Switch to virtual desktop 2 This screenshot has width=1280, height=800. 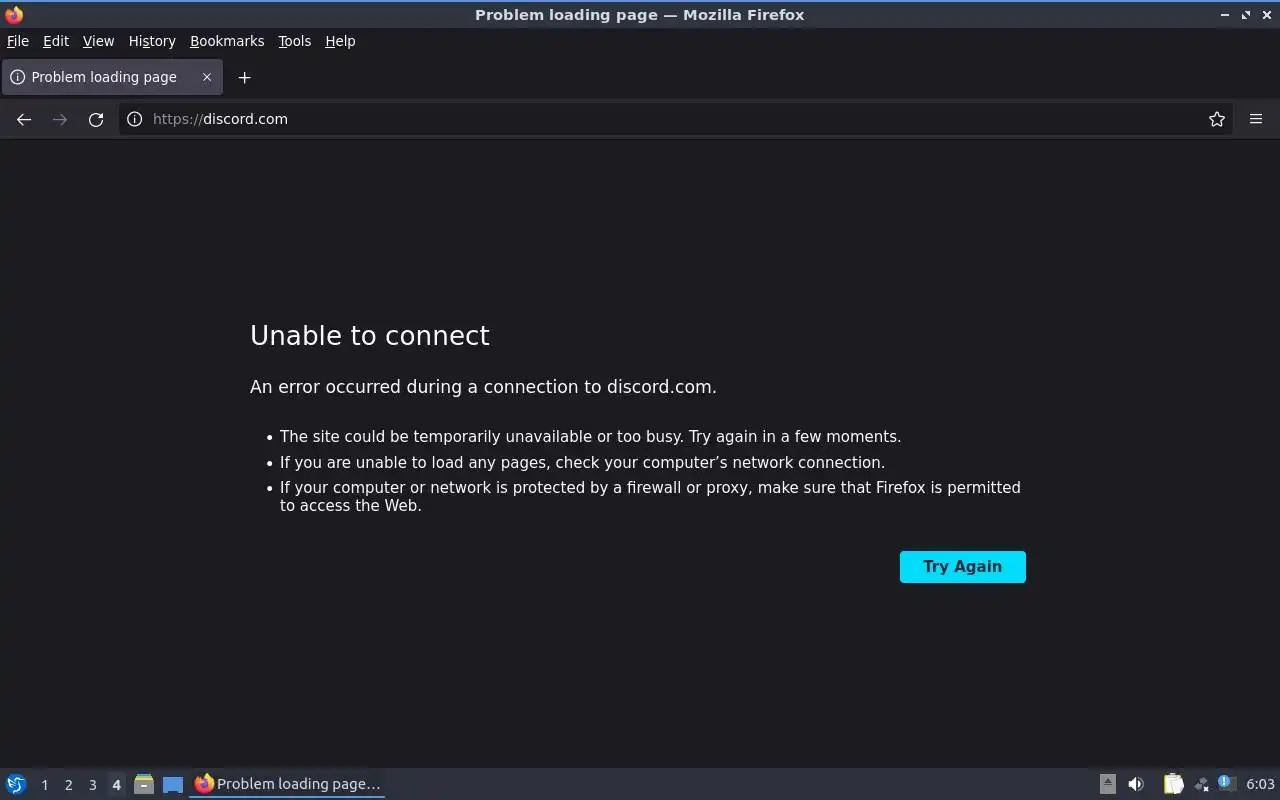pos(69,785)
